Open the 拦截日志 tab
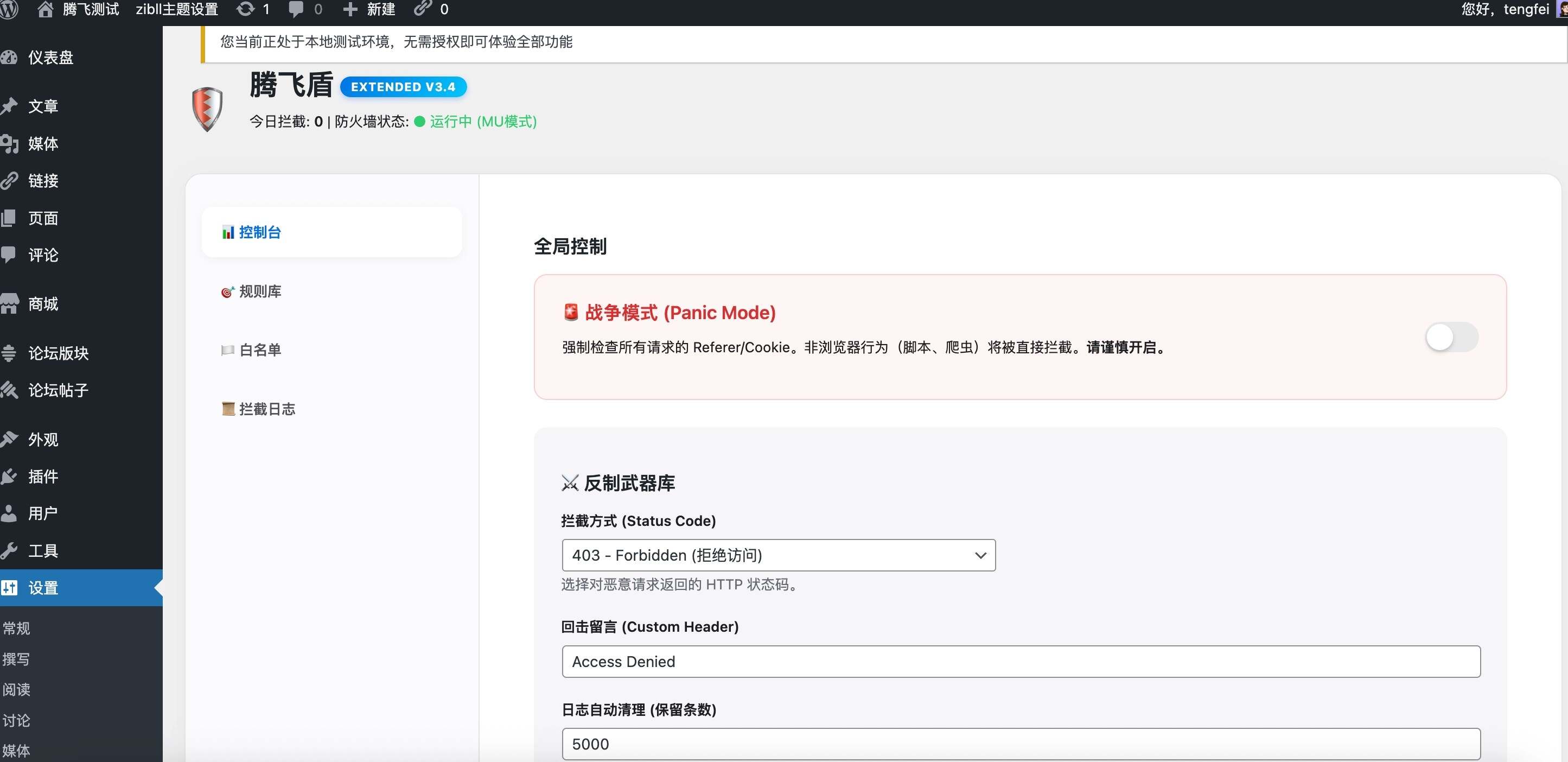Viewport: 1568px width, 762px height. (266, 409)
